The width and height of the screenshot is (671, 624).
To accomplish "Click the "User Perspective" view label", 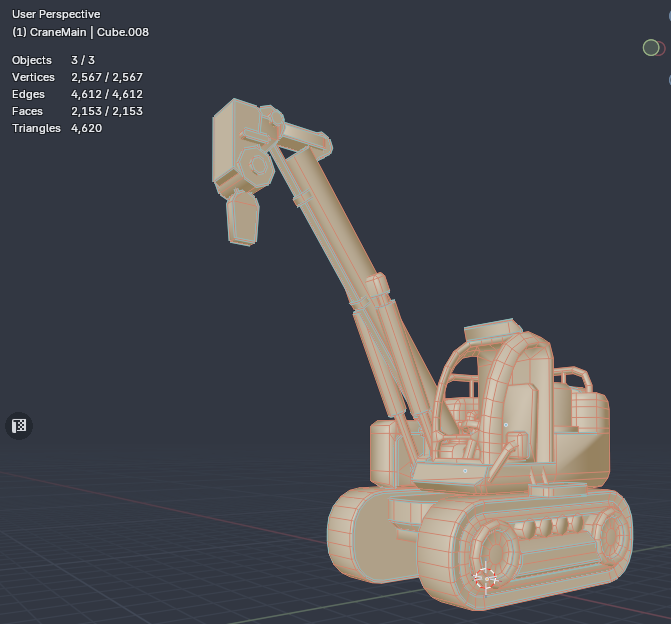I will pos(56,14).
